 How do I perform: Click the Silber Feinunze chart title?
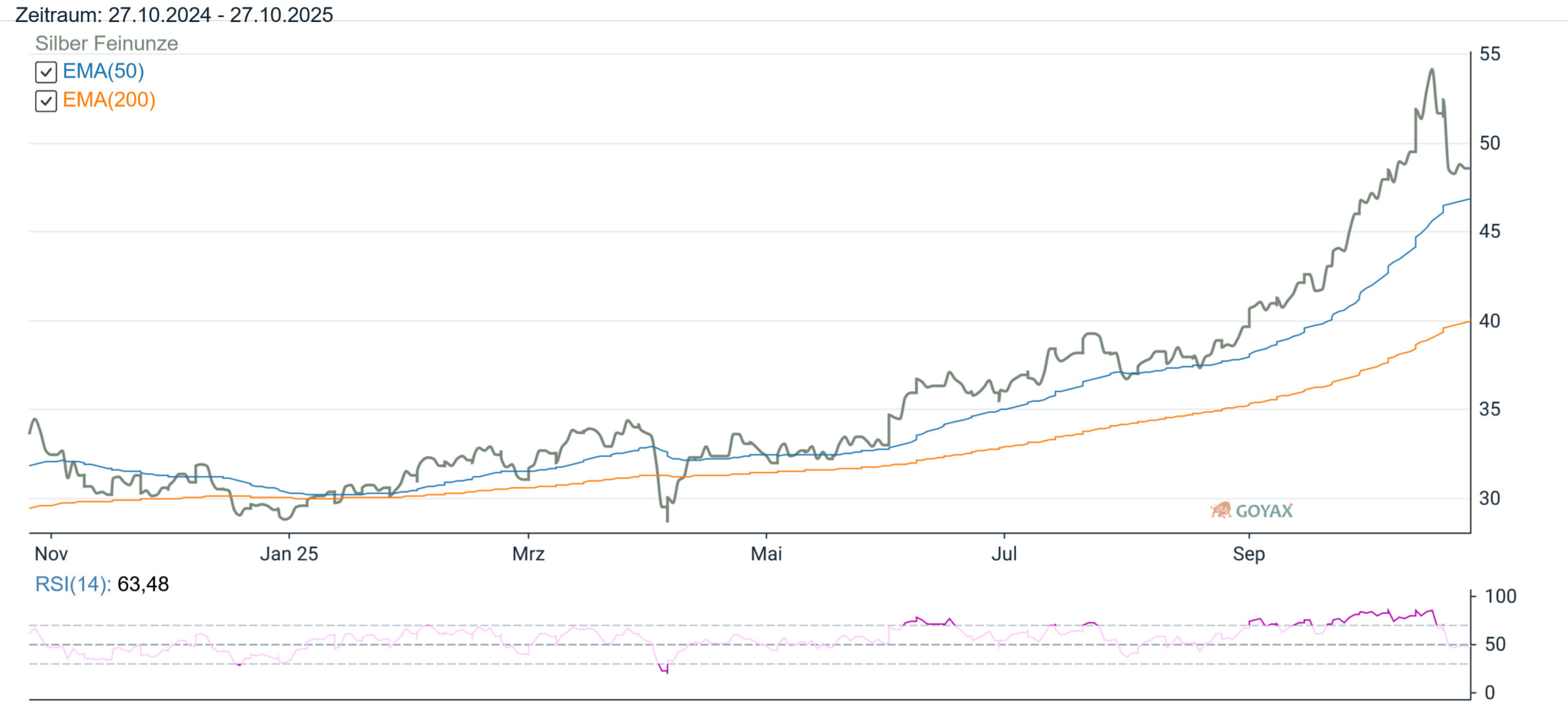pyautogui.click(x=107, y=44)
